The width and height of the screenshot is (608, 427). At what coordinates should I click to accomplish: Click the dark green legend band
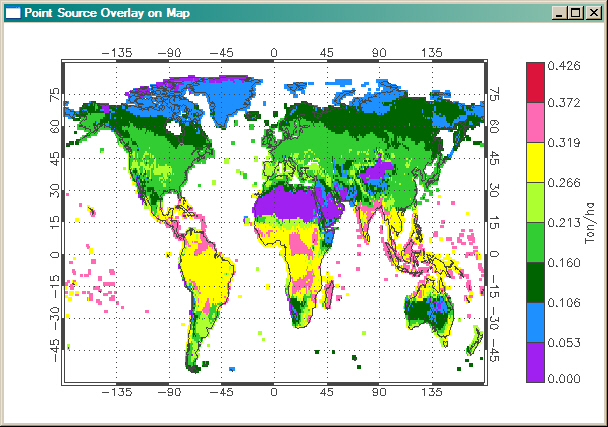(537, 282)
